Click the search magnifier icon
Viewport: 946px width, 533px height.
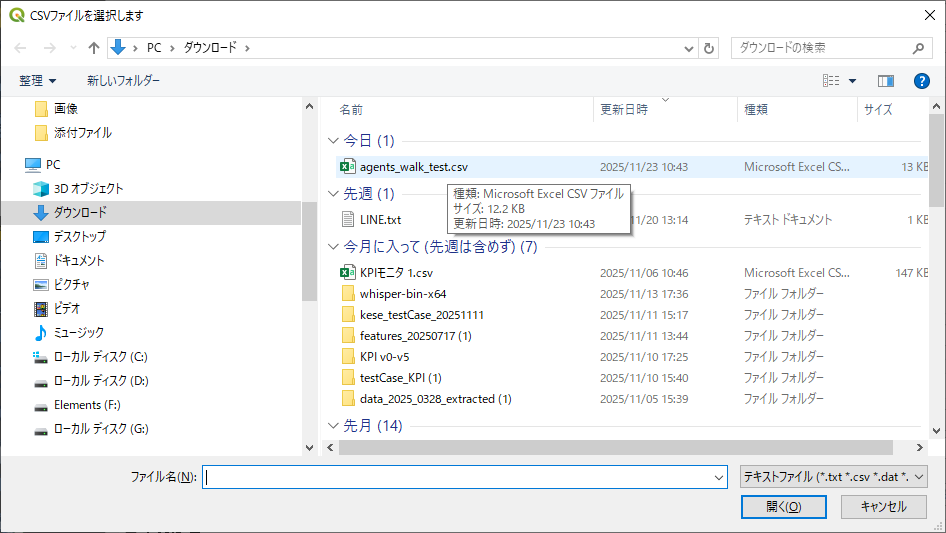click(919, 48)
